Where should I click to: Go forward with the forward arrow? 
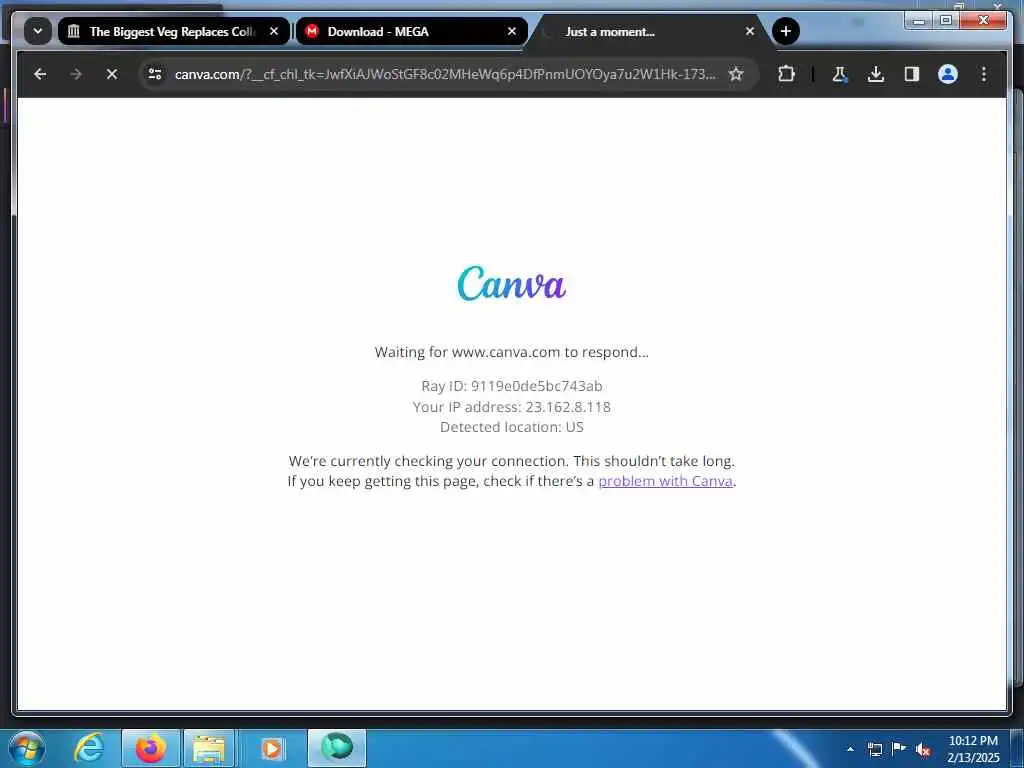click(76, 74)
